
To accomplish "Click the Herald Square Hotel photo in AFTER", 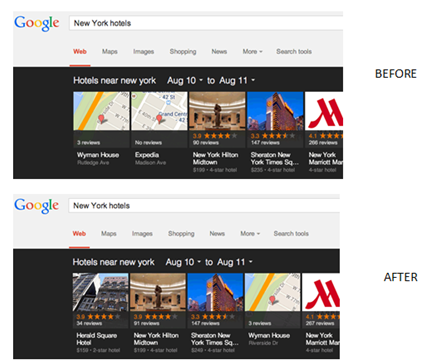I will coord(100,292).
